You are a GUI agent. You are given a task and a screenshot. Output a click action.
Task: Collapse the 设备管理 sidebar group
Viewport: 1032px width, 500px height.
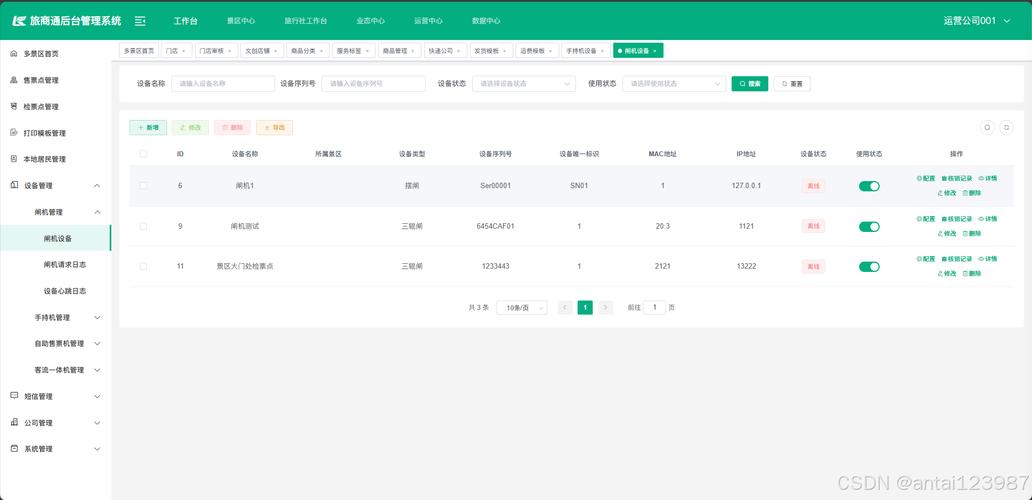pyautogui.click(x=97, y=186)
